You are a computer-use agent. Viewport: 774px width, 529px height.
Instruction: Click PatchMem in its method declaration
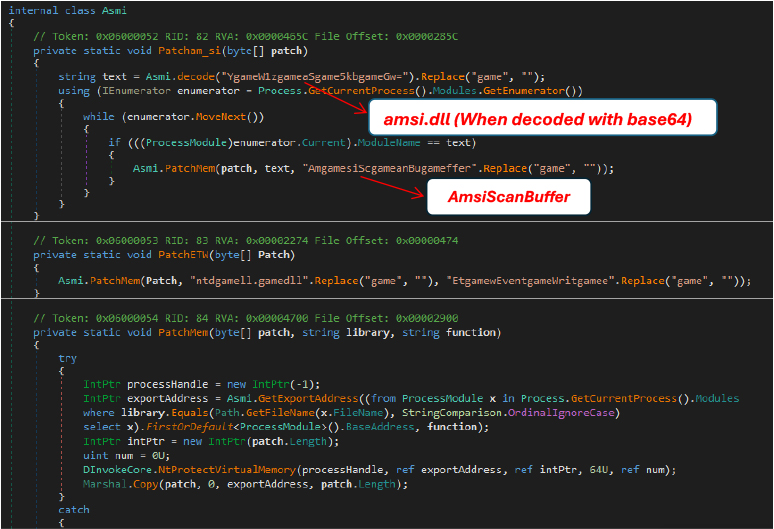pyautogui.click(x=183, y=333)
